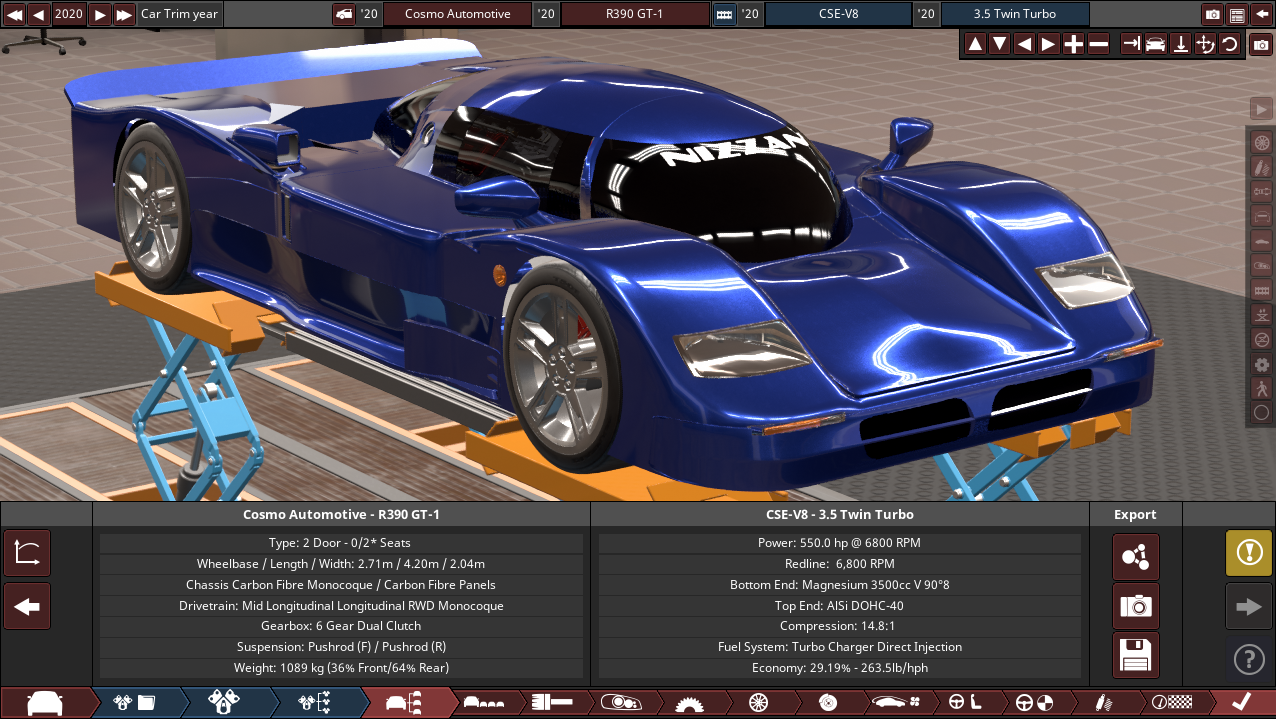Screen dimensions: 1276x719
Task: Open the wheels and tyres tab
Action: point(758,702)
